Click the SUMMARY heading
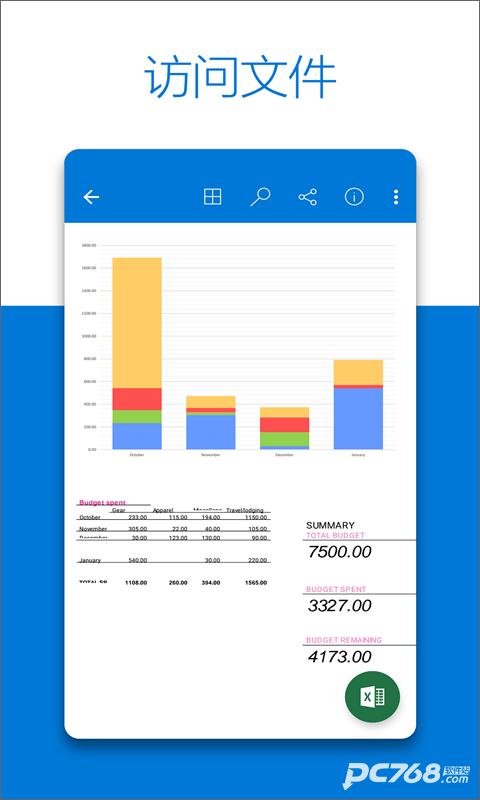Image resolution: width=480 pixels, height=800 pixels. [x=330, y=525]
